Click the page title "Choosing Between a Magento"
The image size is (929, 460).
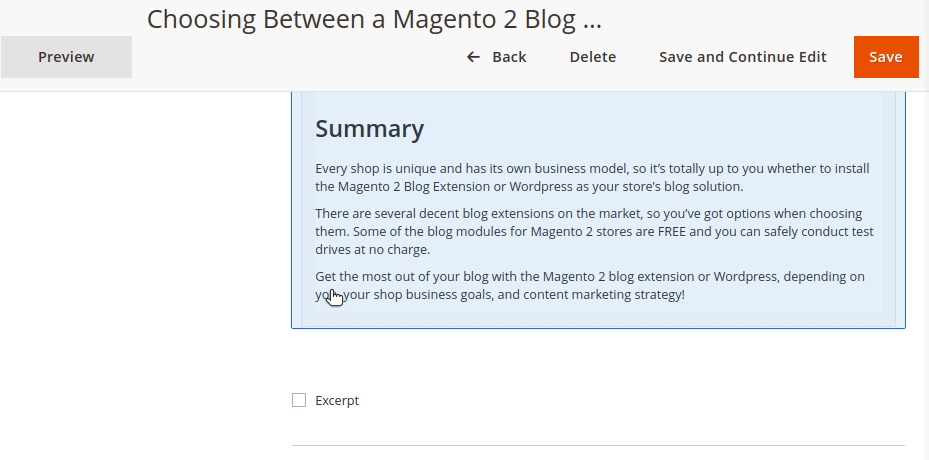(x=374, y=20)
